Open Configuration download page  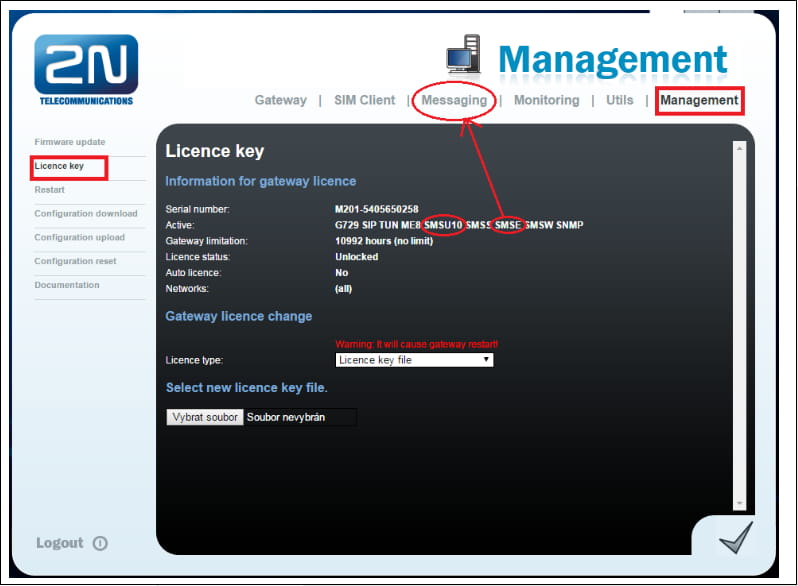pos(86,213)
